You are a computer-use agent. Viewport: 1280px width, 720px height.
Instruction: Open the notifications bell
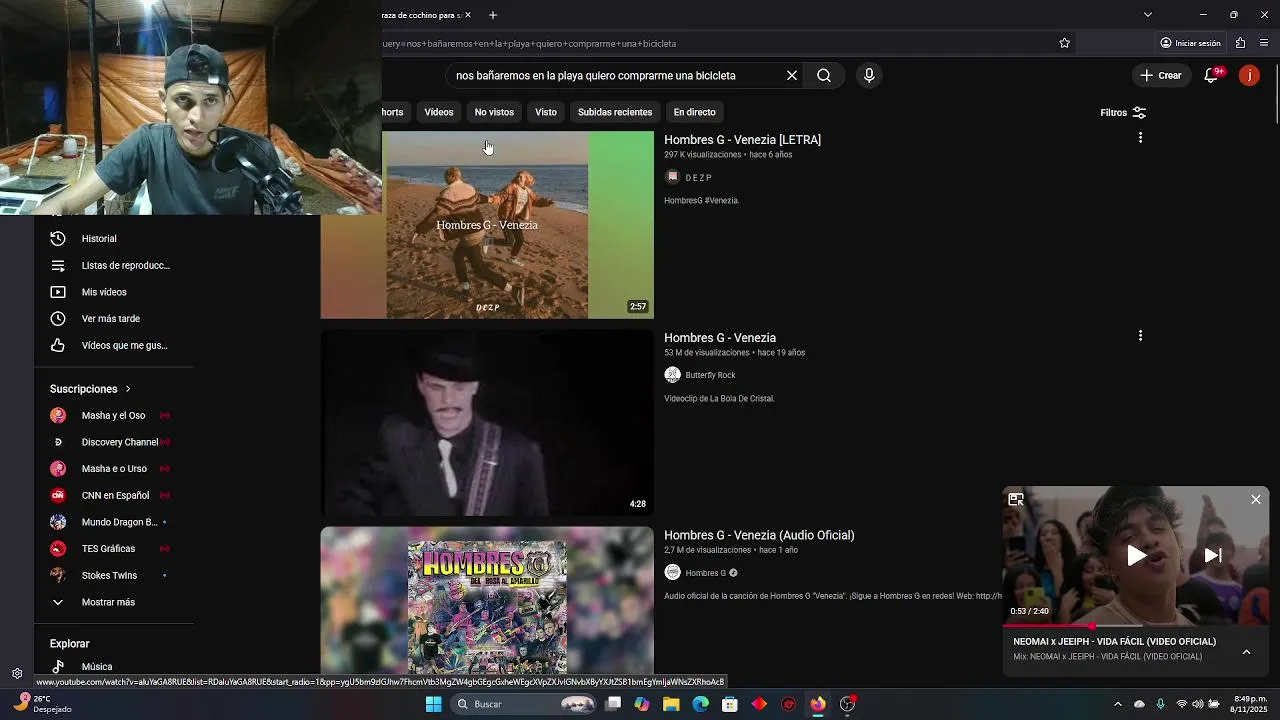tap(1211, 75)
